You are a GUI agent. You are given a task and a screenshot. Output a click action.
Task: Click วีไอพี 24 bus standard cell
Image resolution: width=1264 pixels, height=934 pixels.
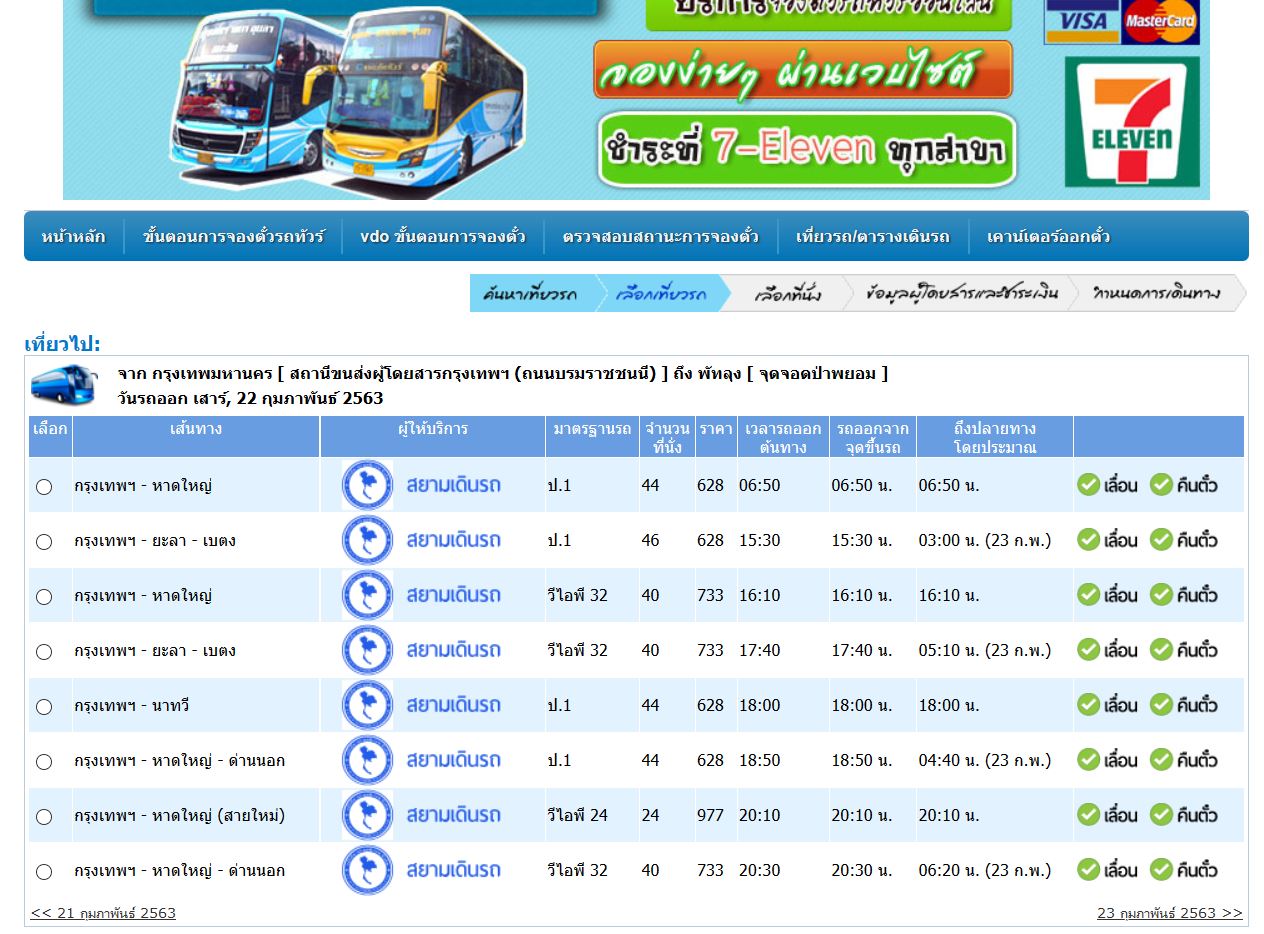click(577, 815)
